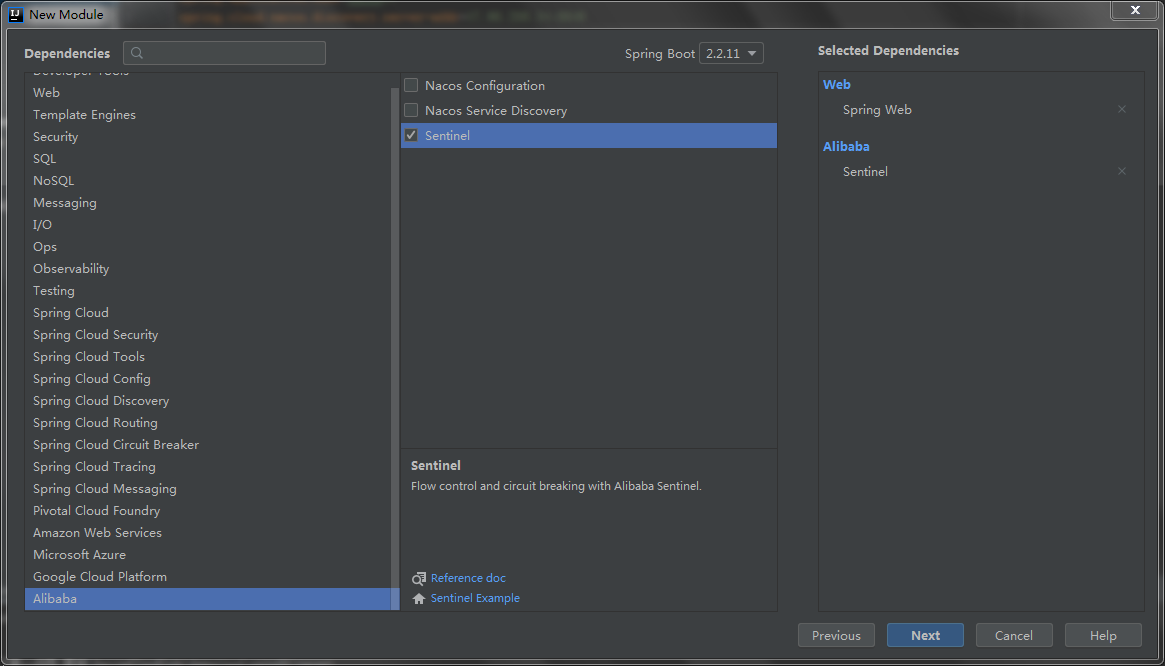Viewport: 1165px width, 666px height.
Task: Click the Previous button
Action: click(836, 636)
